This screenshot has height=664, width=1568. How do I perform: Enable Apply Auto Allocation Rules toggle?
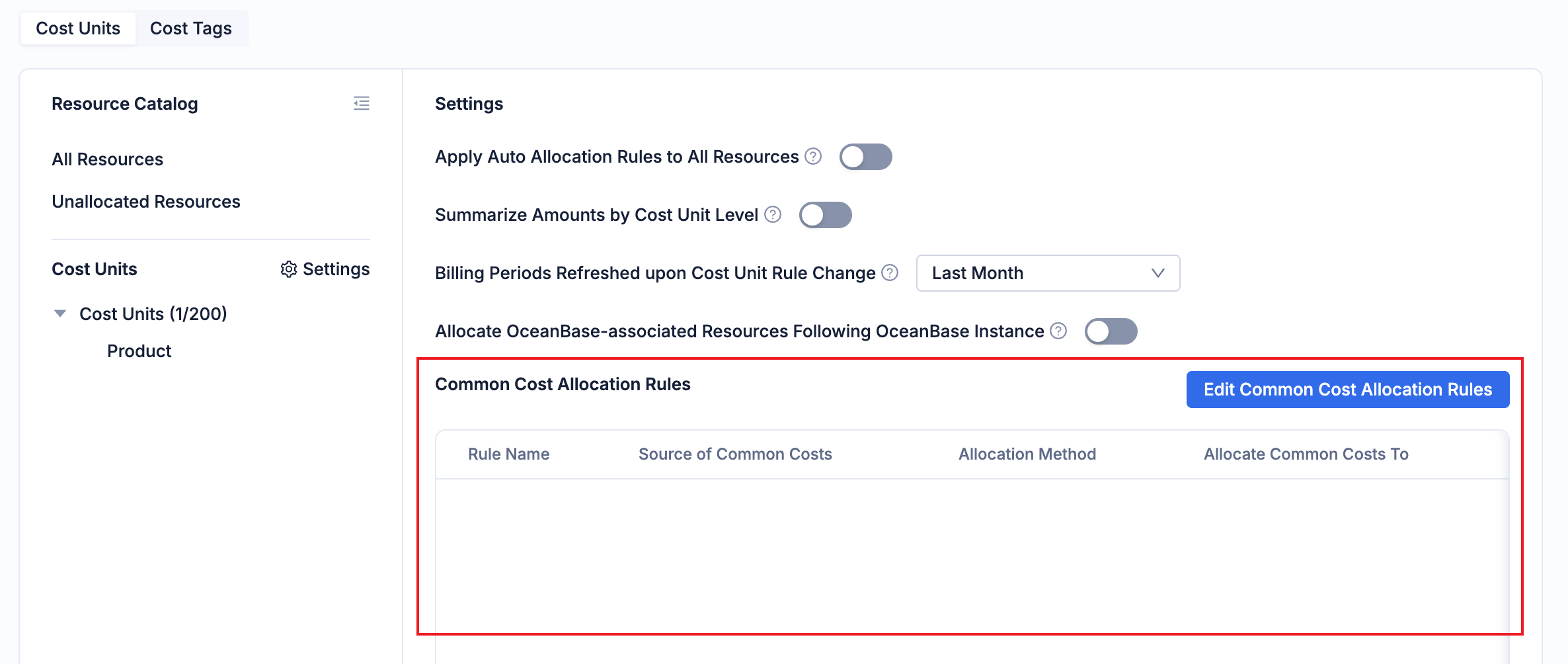click(865, 157)
